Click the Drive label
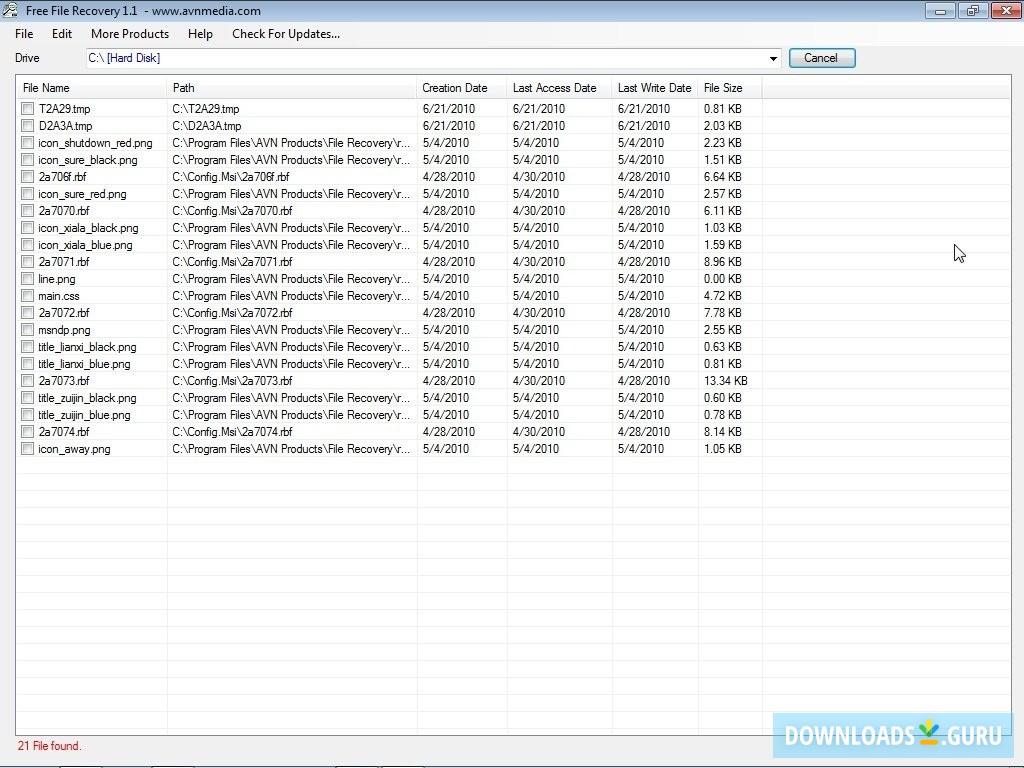1024x768 pixels. [27, 58]
